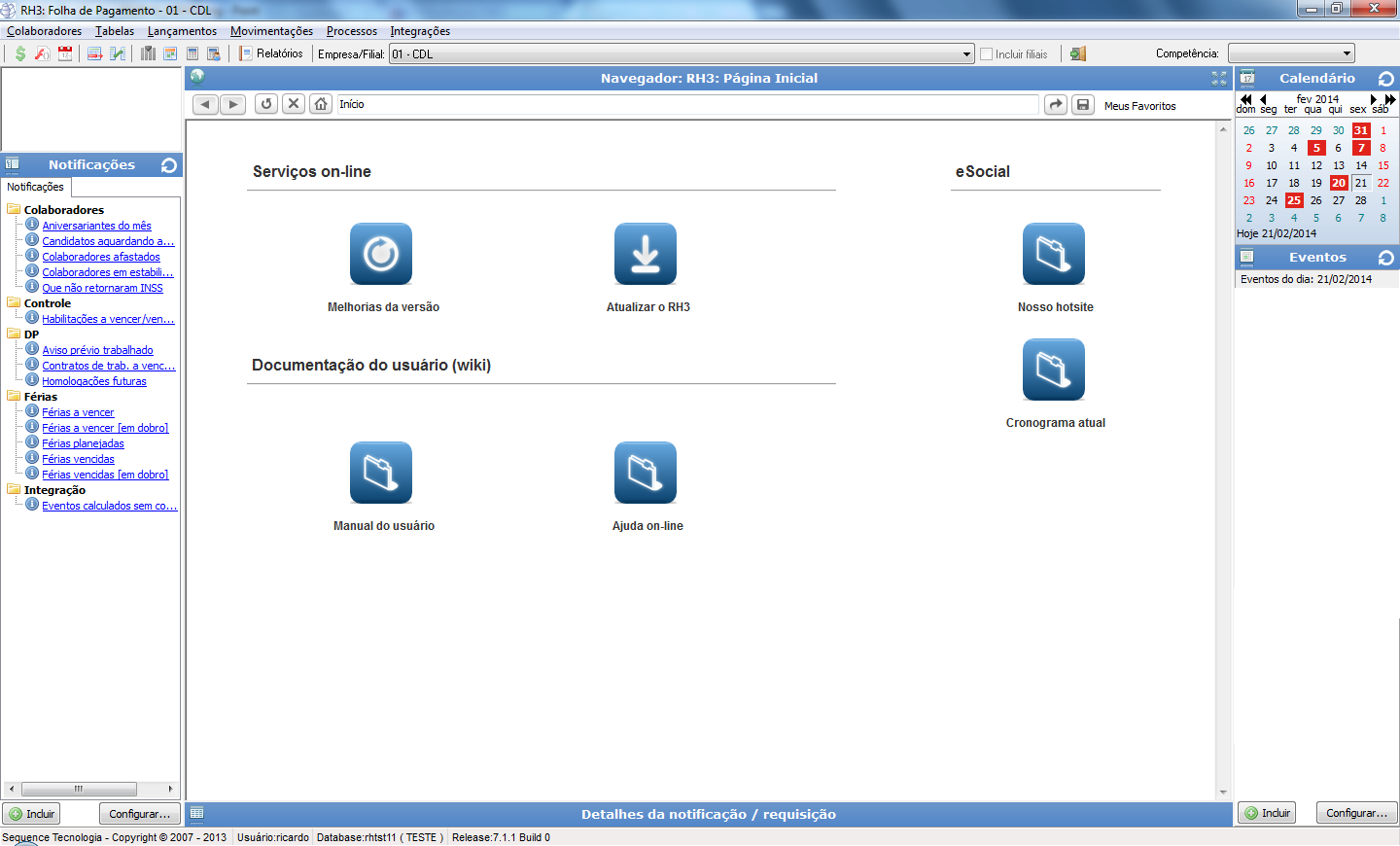
Task: Collapse the Férias folder in notifications tree
Action: 15,397
